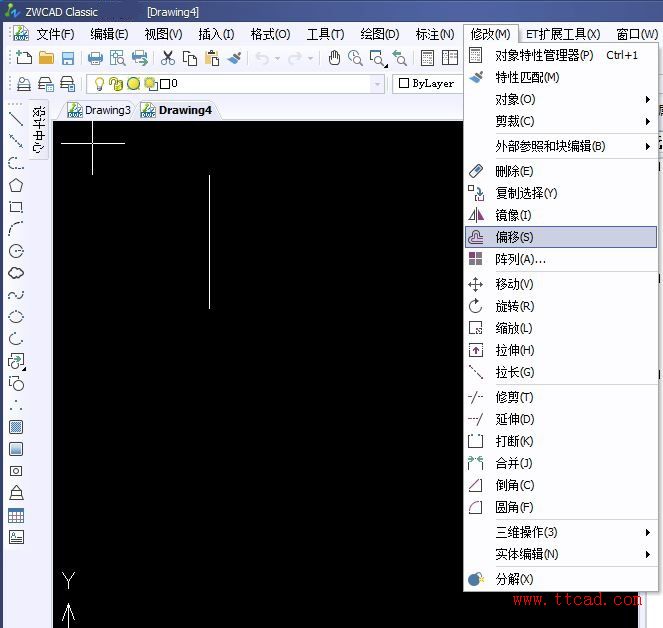Click the New drawing icon in toolbar
Image resolution: width=663 pixels, height=628 pixels.
tap(24, 58)
